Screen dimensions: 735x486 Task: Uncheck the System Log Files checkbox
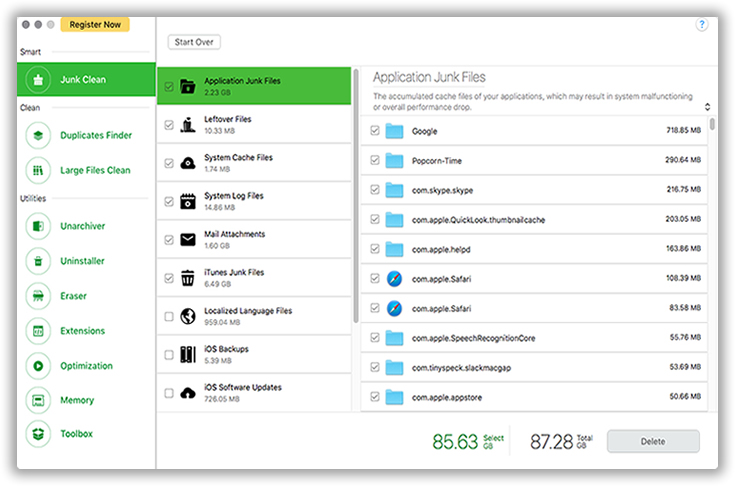click(169, 202)
